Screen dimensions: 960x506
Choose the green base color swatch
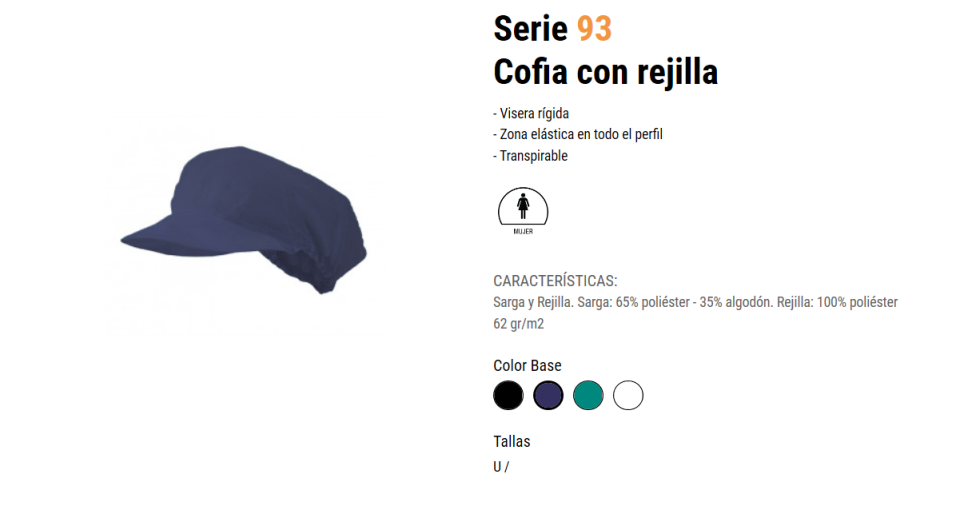point(588,395)
